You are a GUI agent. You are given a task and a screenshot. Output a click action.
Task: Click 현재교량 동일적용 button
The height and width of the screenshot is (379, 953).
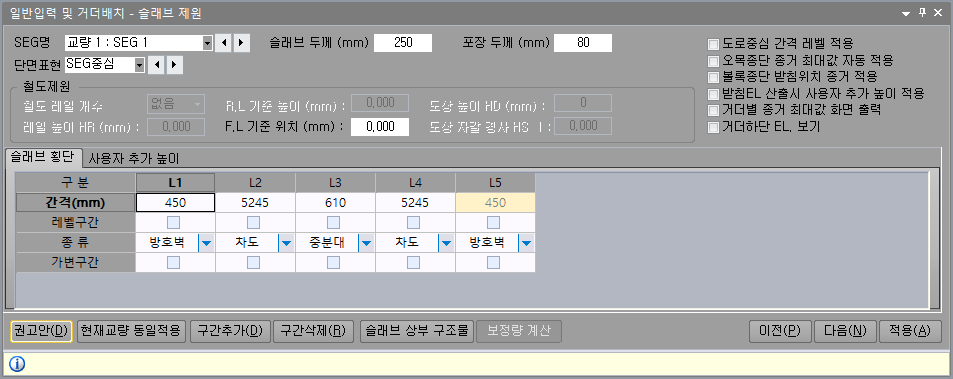click(x=131, y=330)
